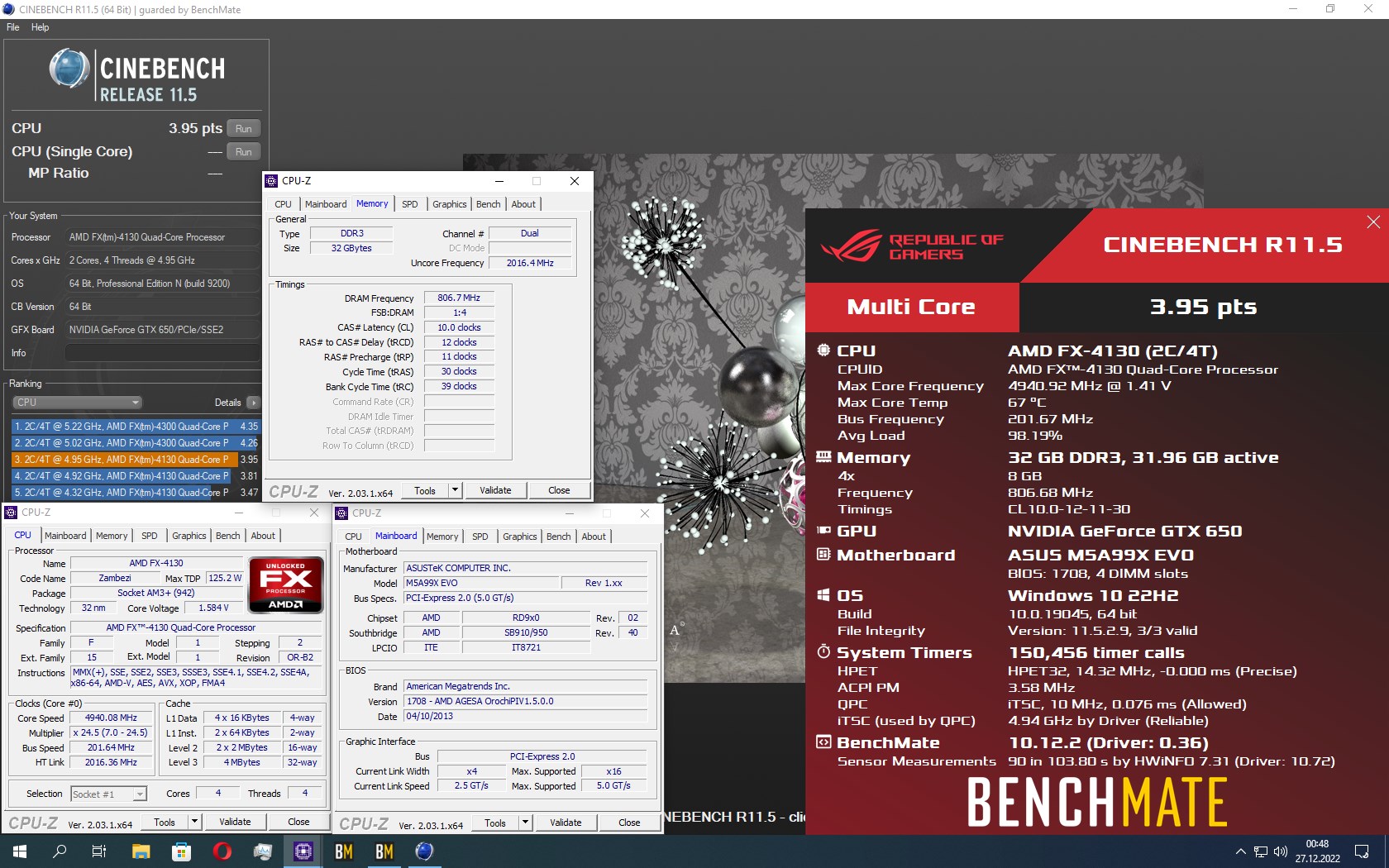The image size is (1389, 868).
Task: Click the Cinebench globe logo
Action: 69,68
